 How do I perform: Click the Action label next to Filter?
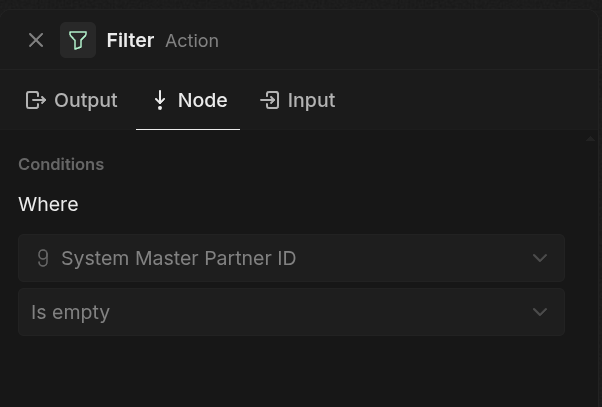click(192, 41)
